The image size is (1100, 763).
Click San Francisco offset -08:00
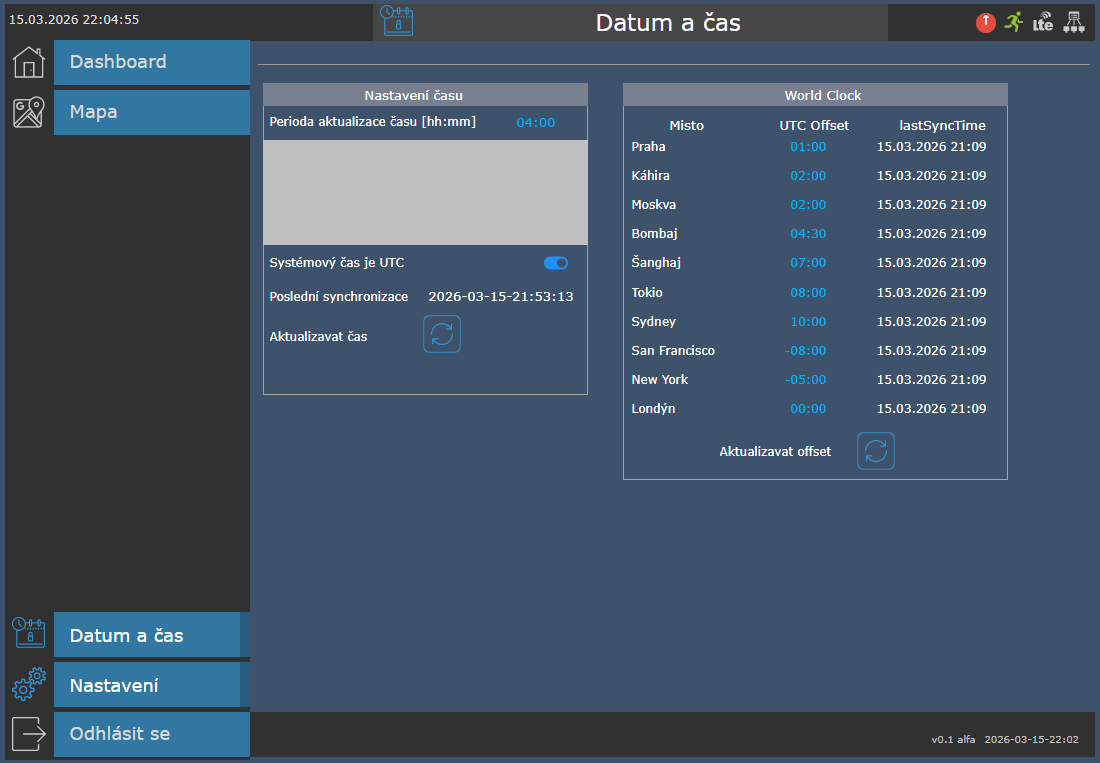(x=806, y=351)
